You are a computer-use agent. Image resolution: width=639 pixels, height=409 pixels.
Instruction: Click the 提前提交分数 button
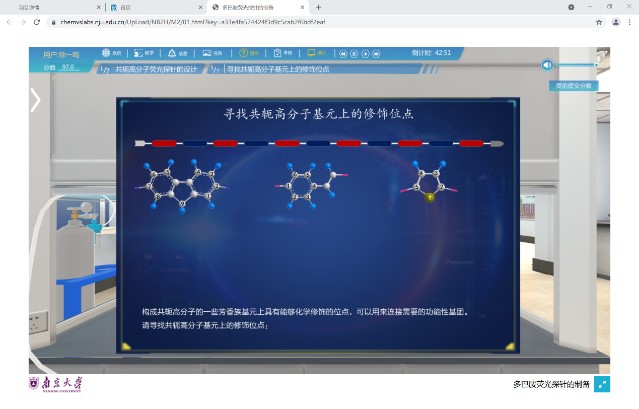pyautogui.click(x=574, y=86)
